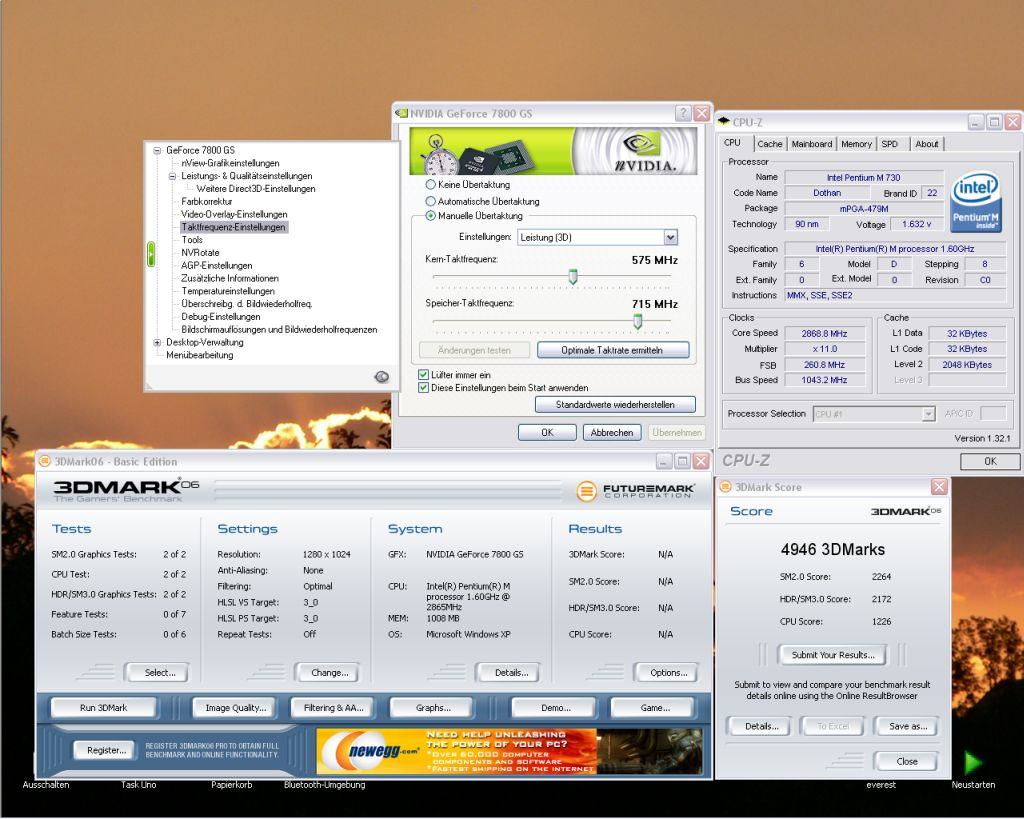Select Temperatureinstellungen tree item
Screen dimensions: 1024x819
click(228, 291)
